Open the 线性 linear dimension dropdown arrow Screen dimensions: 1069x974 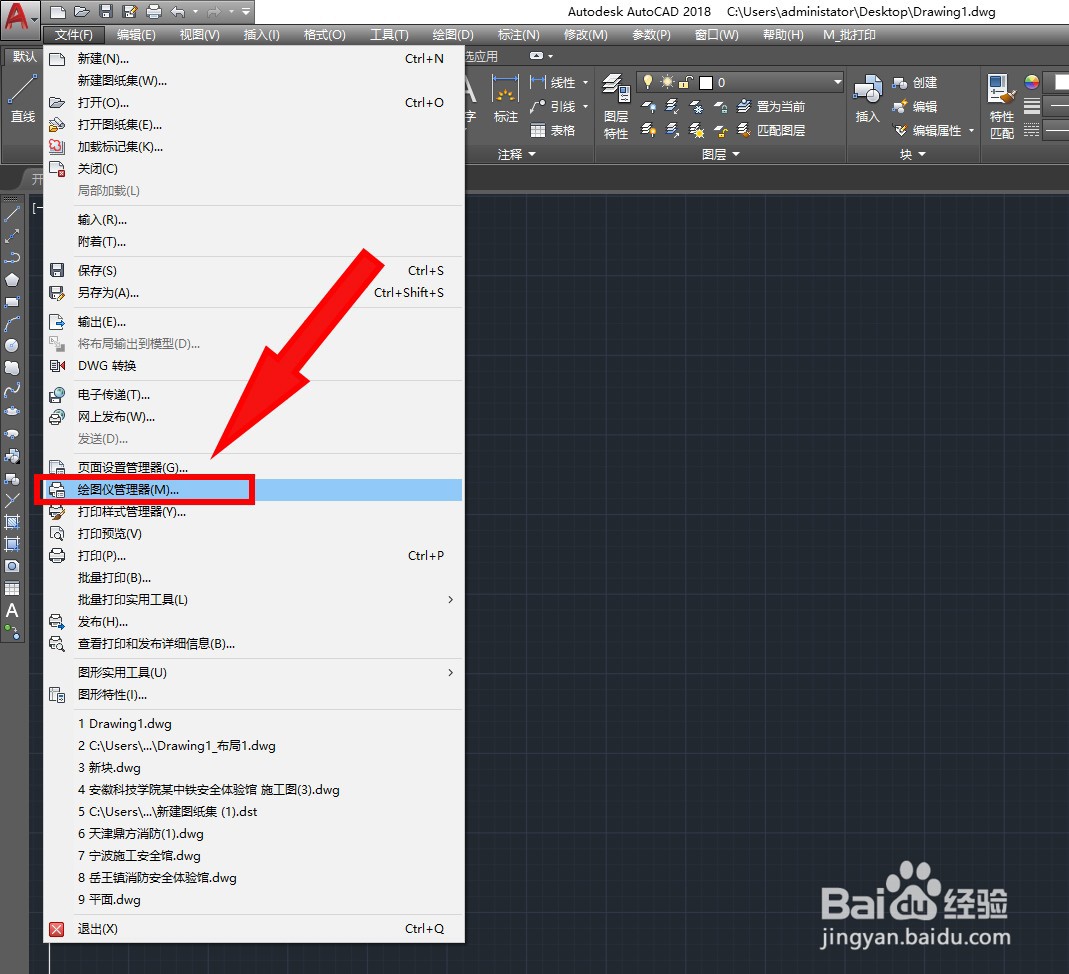point(586,82)
